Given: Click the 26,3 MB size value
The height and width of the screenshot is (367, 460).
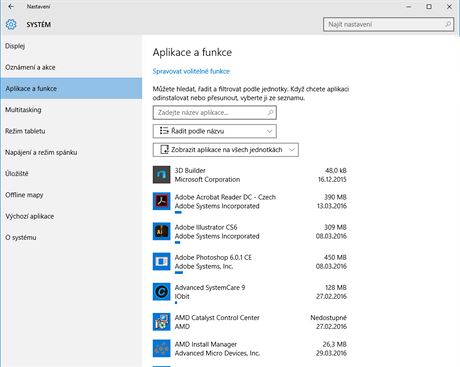Looking at the screenshot, I should [x=335, y=344].
